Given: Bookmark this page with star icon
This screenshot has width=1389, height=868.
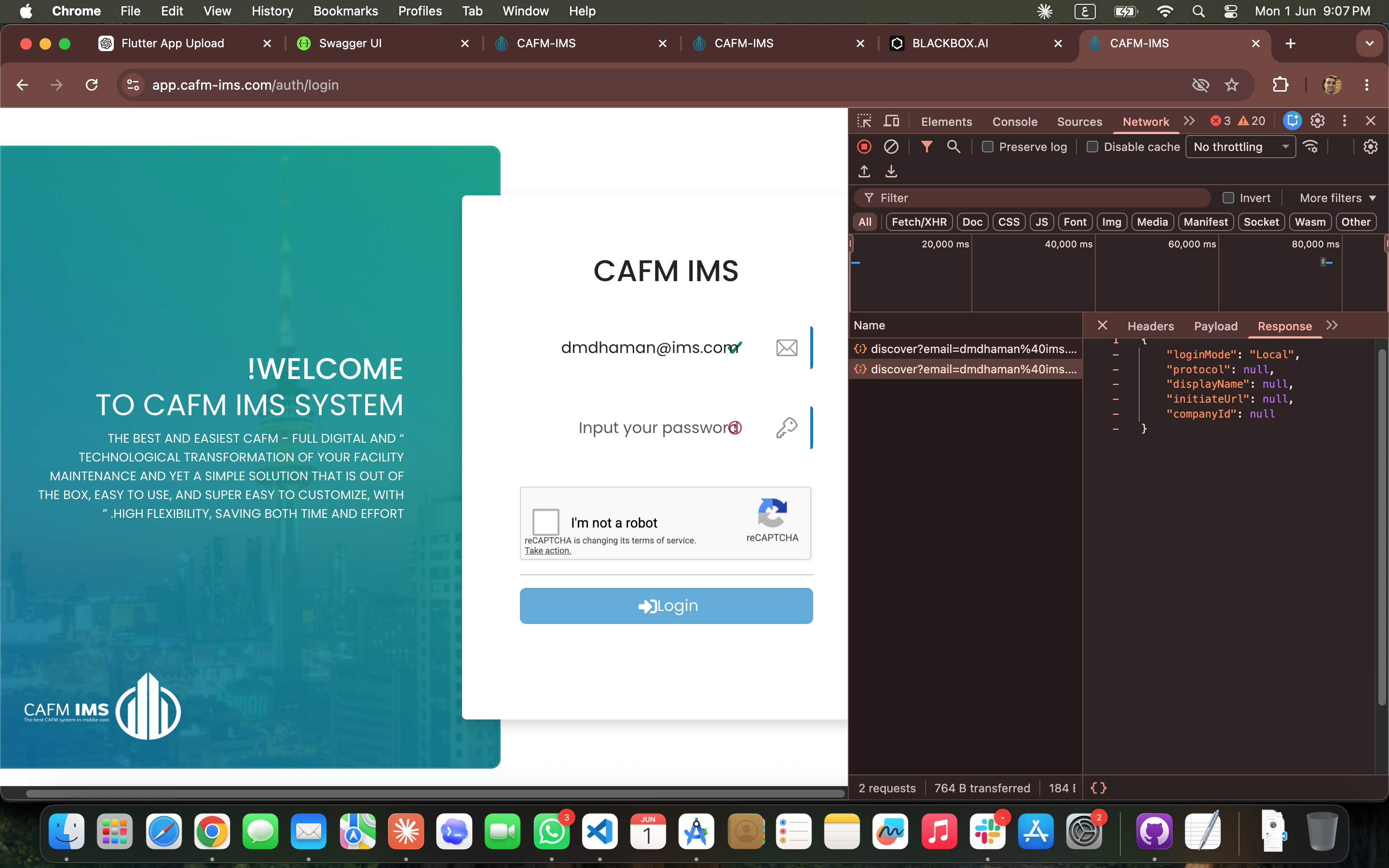Looking at the screenshot, I should click(1231, 85).
